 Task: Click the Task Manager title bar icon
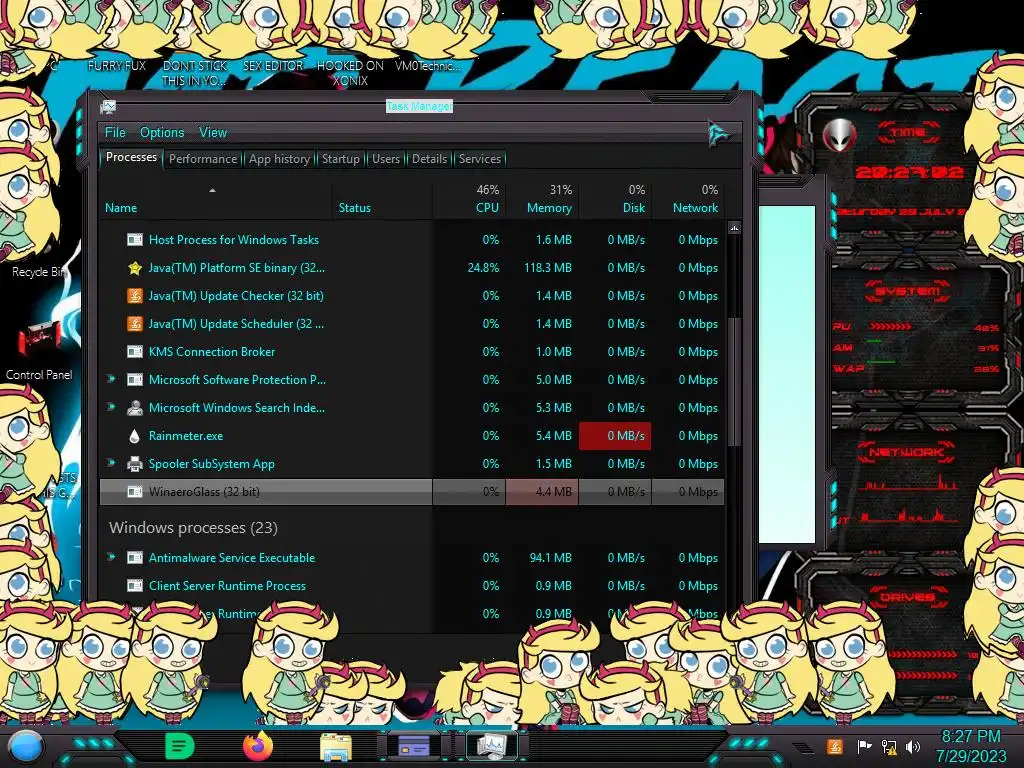(x=108, y=106)
